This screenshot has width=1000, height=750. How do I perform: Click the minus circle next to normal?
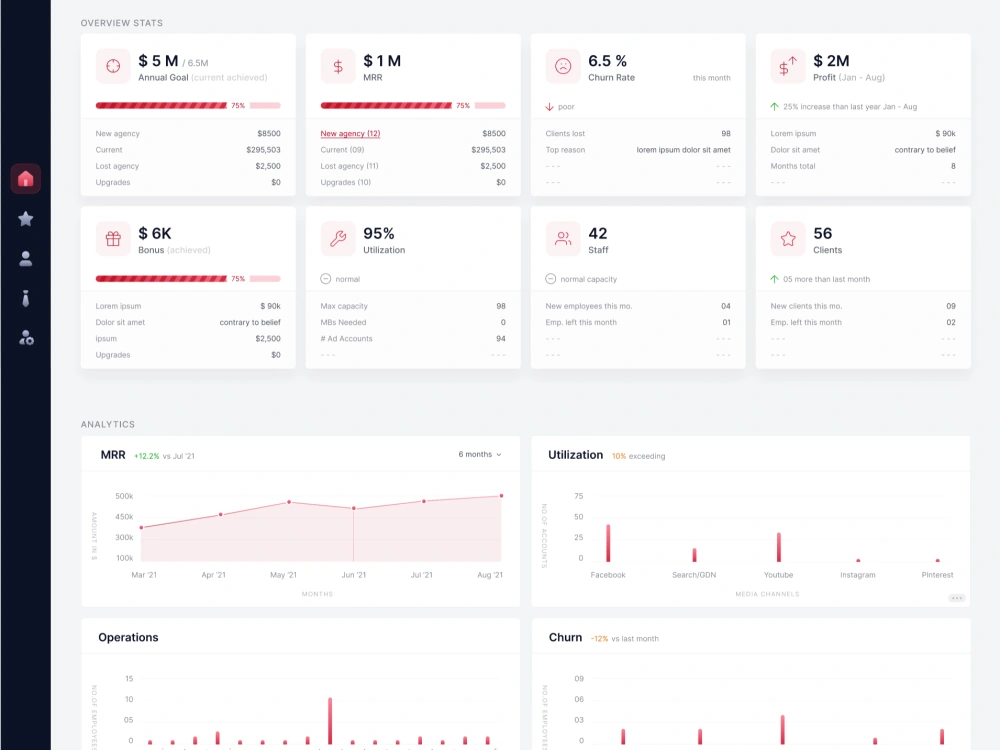click(x=325, y=279)
